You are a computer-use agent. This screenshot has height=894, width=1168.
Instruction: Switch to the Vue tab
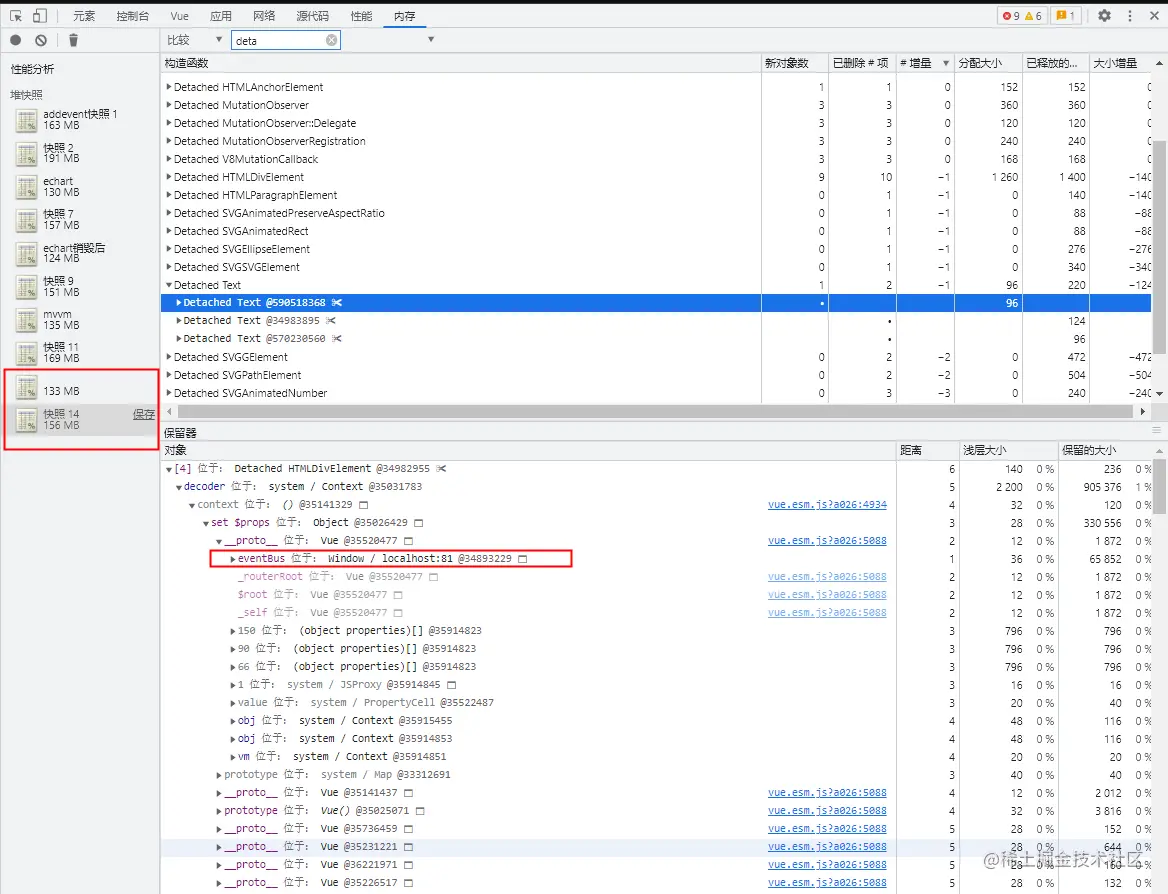coord(180,16)
